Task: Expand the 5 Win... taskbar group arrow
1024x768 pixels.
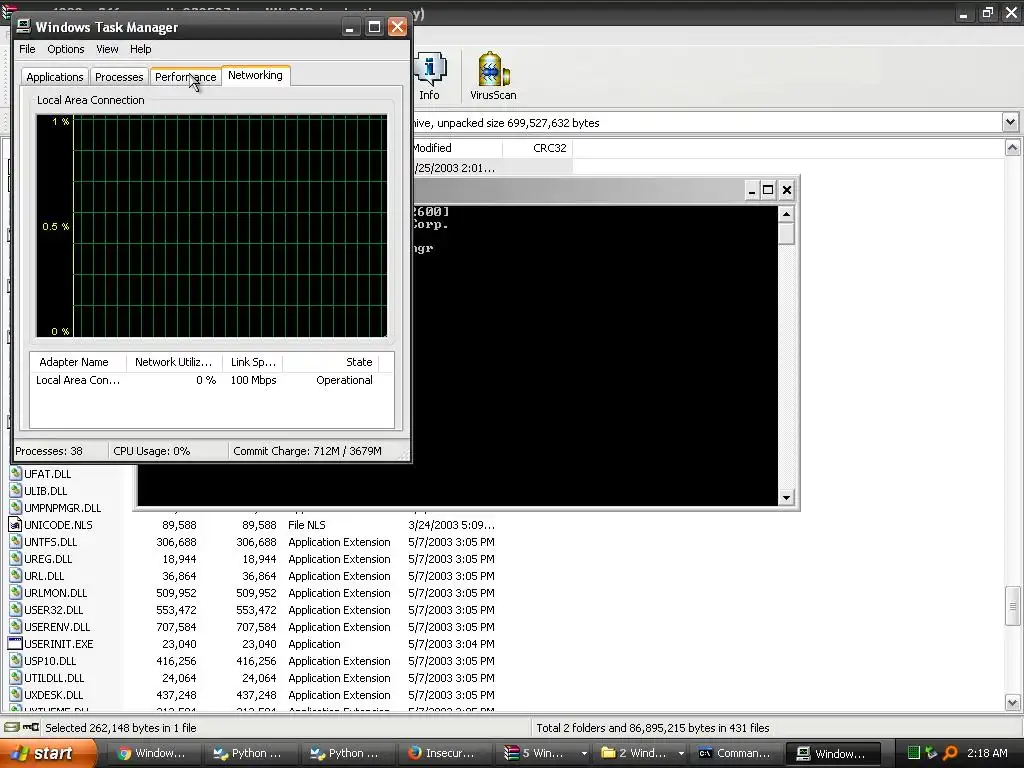Action: pos(584,753)
